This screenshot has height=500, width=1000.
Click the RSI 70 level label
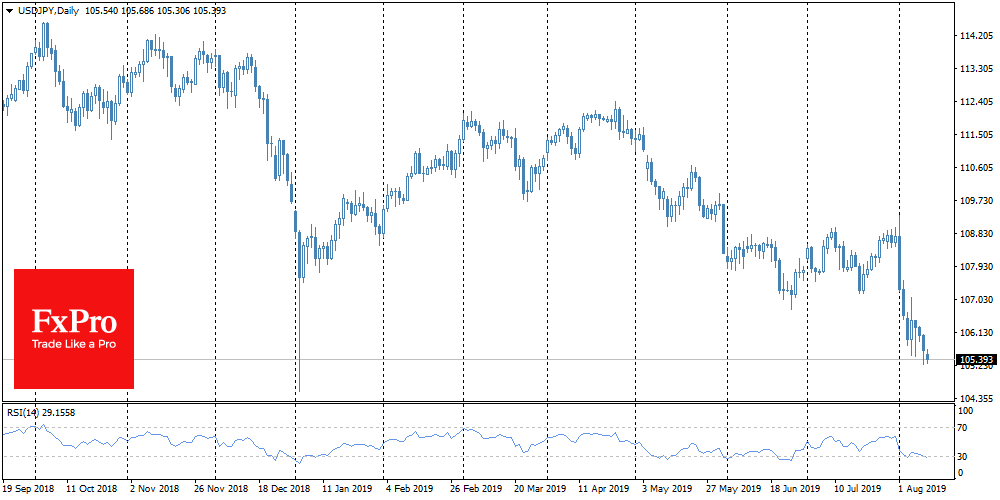963,428
